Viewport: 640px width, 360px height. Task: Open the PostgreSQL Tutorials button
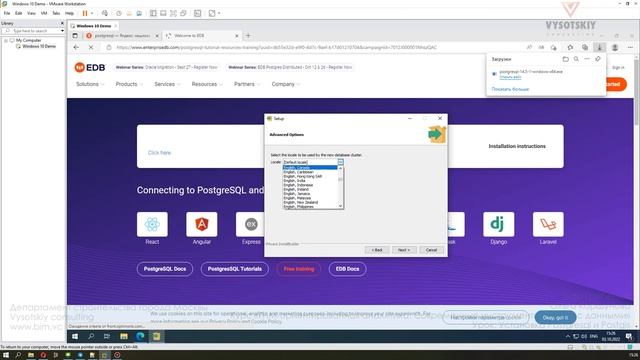pos(235,269)
